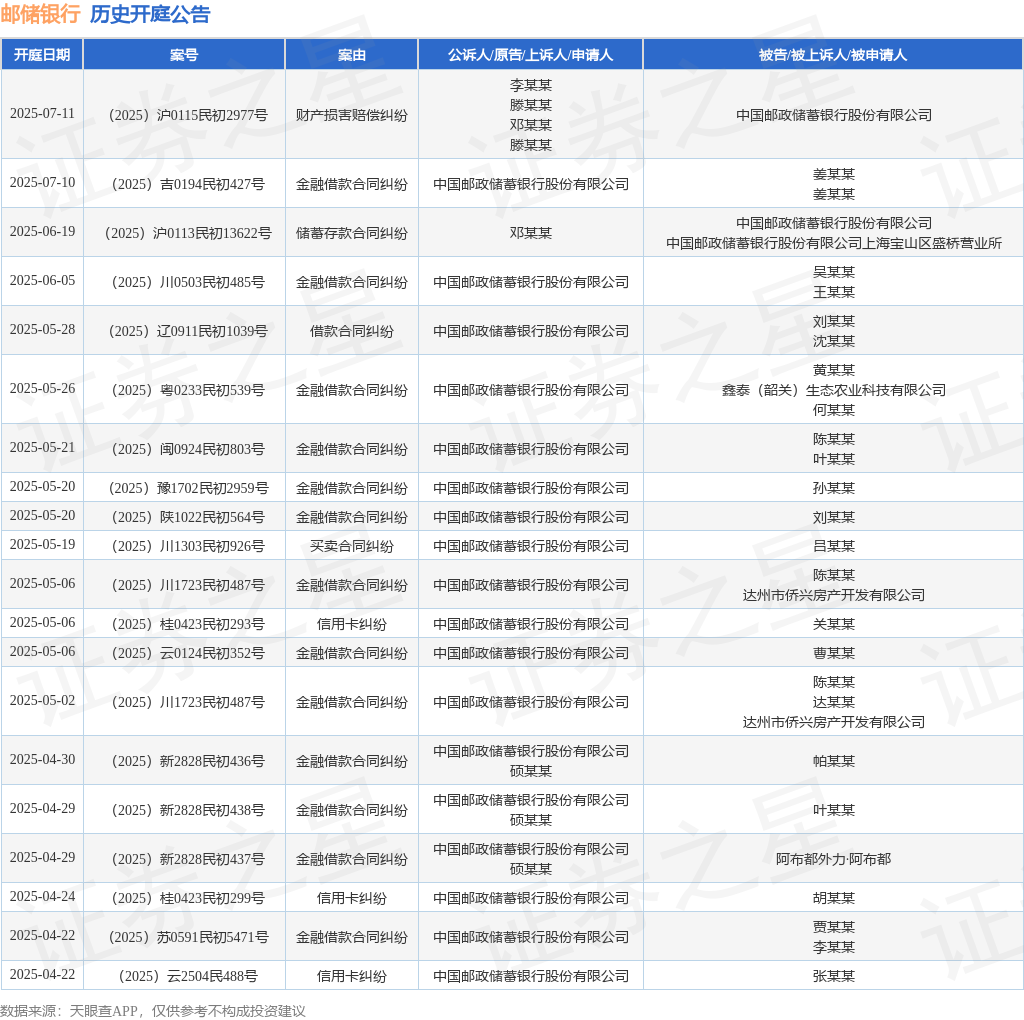Click the 案号 column header
Image resolution: width=1024 pixels, height=1020 pixels.
point(184,55)
